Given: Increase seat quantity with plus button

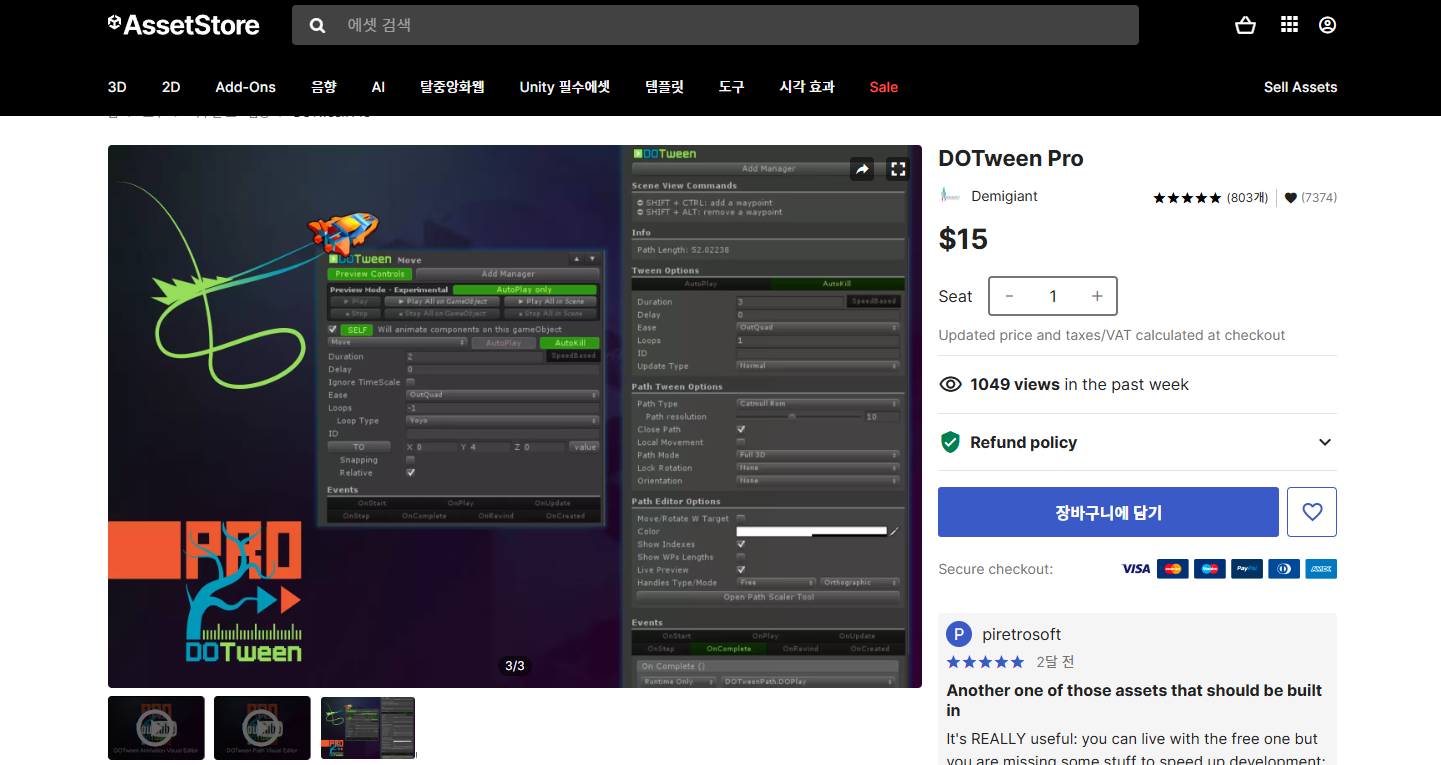Looking at the screenshot, I should (1097, 296).
